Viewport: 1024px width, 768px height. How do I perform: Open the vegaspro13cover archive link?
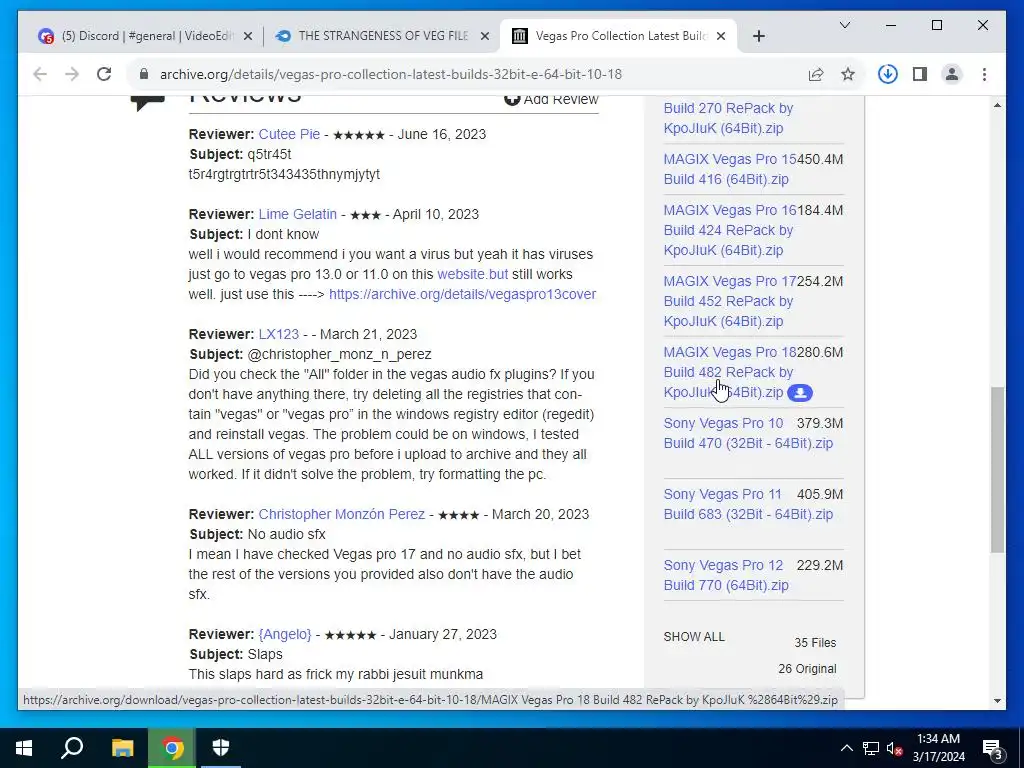tap(462, 295)
